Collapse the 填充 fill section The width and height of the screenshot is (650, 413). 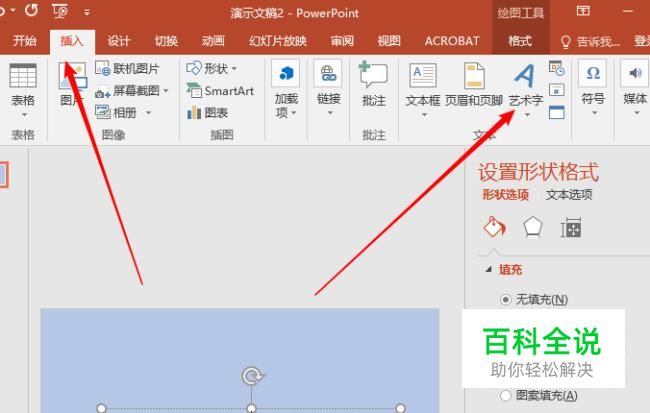pos(489,270)
